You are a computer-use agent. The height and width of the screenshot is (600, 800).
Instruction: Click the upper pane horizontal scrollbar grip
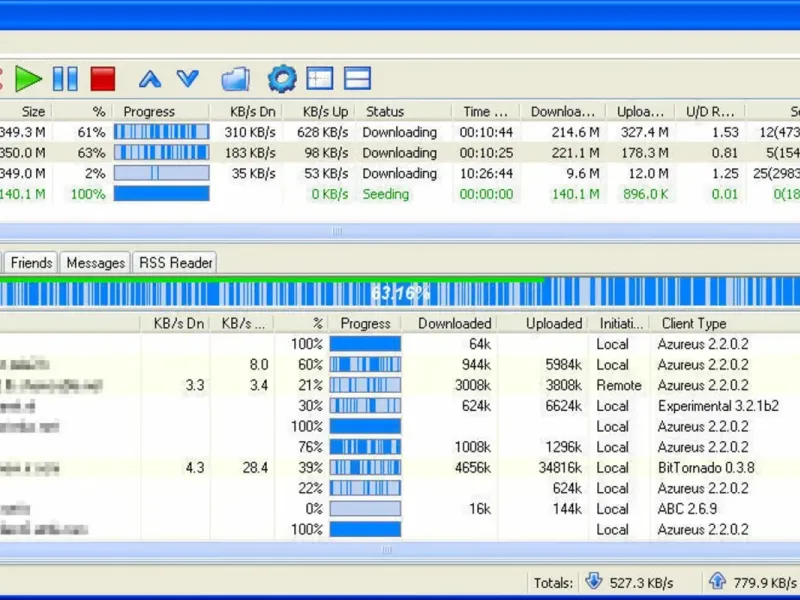point(337,231)
